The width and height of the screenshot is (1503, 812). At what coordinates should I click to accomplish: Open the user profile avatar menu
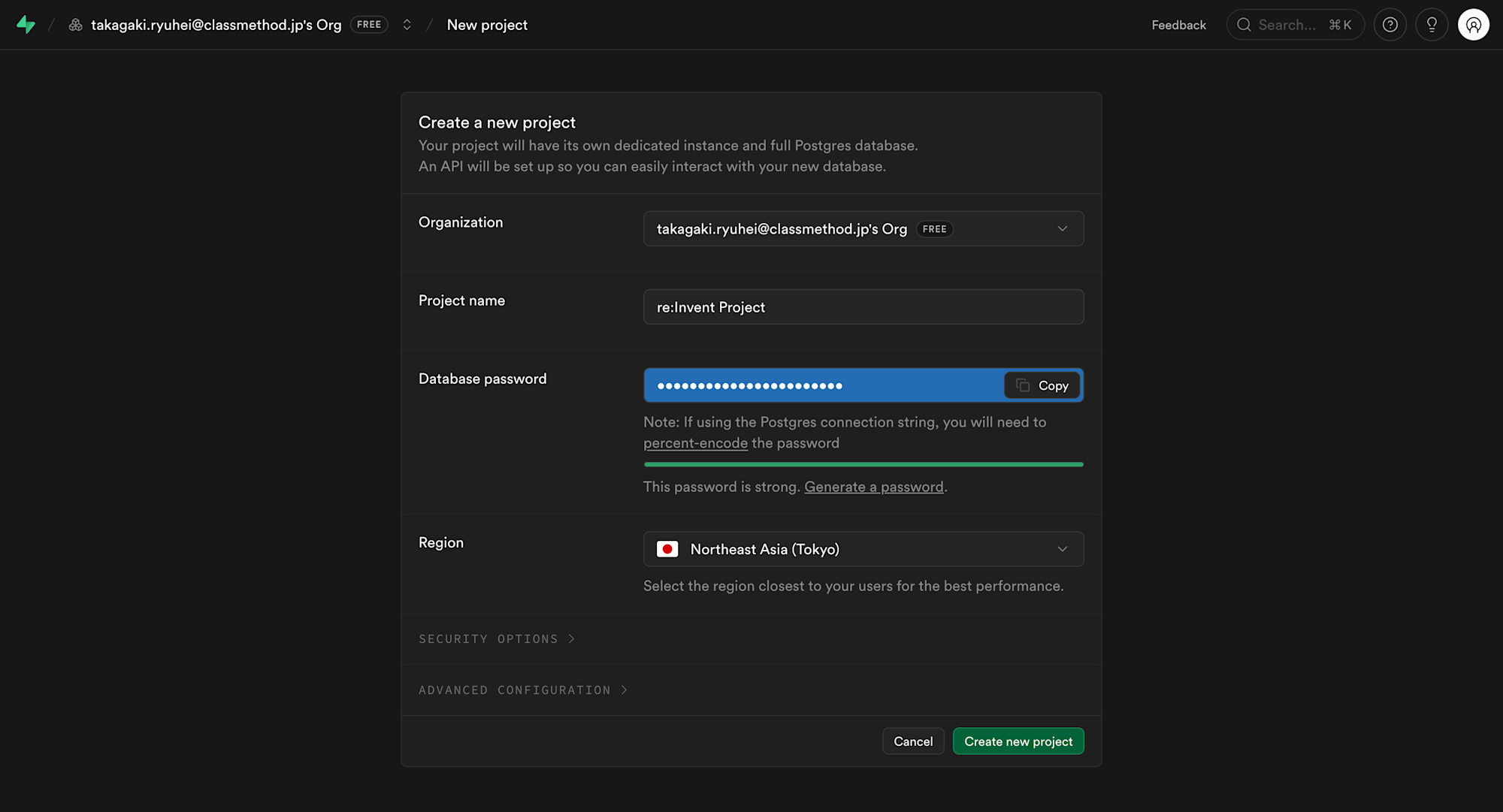(x=1473, y=25)
